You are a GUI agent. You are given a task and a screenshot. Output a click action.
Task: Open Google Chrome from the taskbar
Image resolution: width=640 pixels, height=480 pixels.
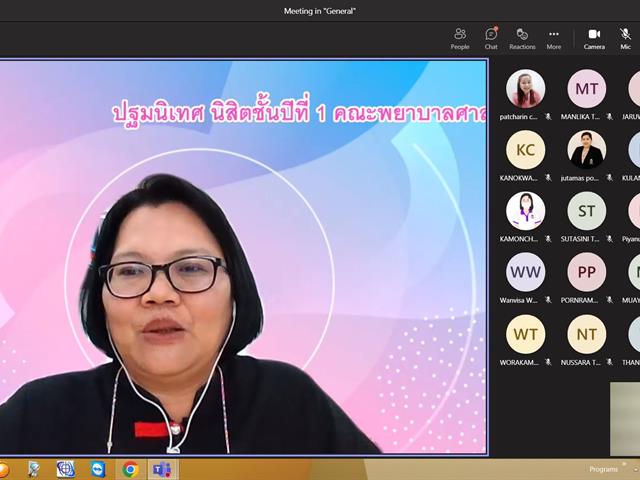[x=130, y=469]
